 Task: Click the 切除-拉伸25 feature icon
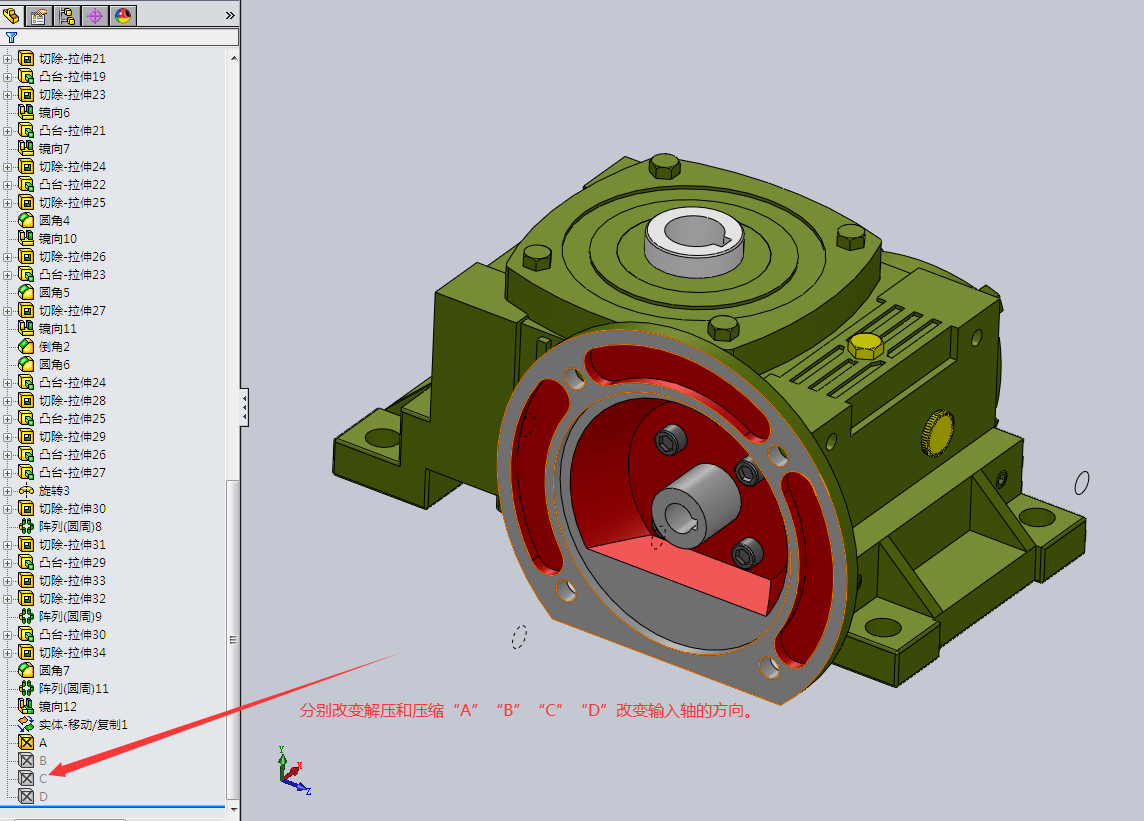coord(26,202)
